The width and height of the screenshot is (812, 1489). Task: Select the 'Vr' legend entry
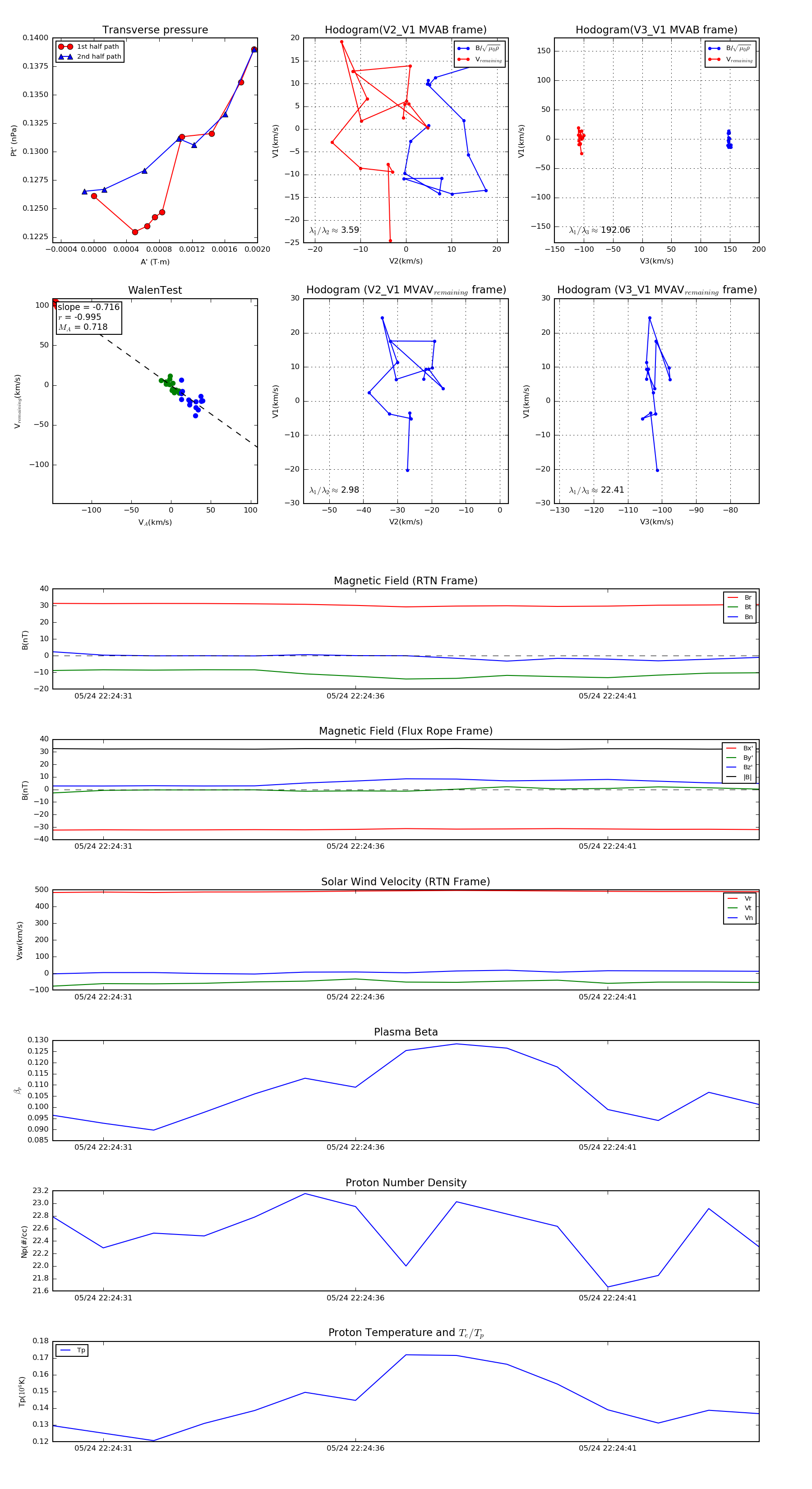pyautogui.click(x=740, y=898)
